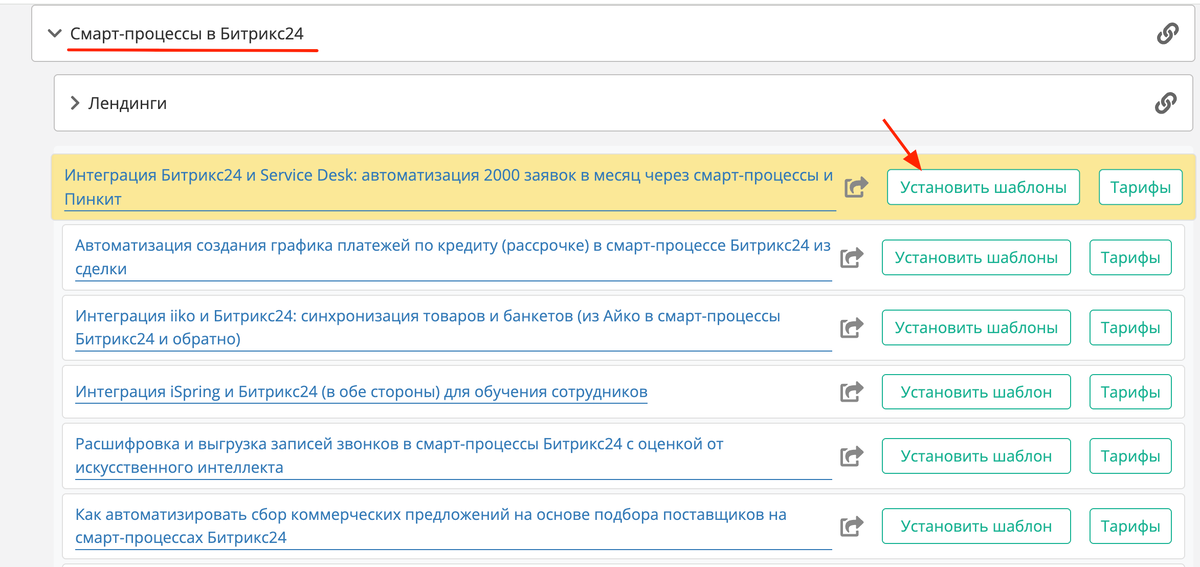
Task: Collapse the Смарт-процессы в Битрикс24 section
Action: [54, 34]
